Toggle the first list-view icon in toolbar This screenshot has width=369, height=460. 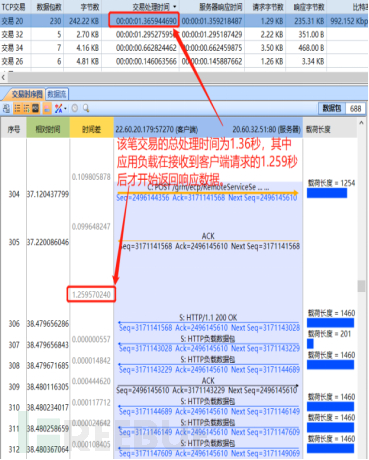coord(17,108)
